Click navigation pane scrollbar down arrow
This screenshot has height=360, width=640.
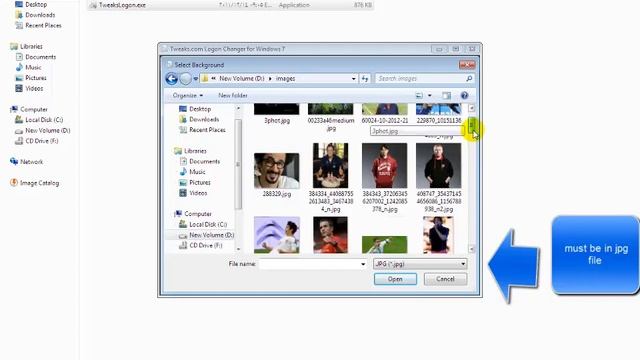pyautogui.click(x=238, y=249)
